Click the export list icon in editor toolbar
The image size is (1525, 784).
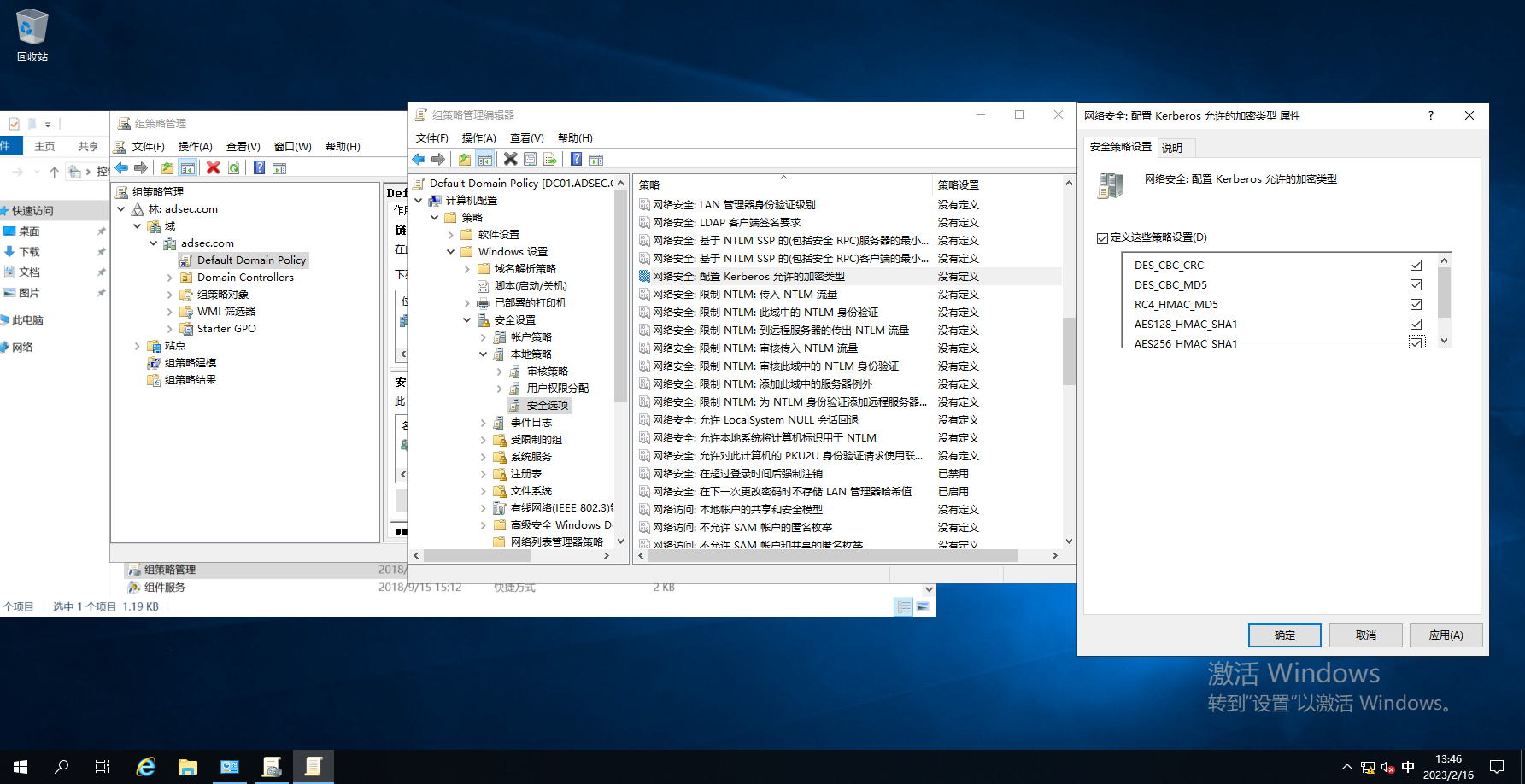[549, 160]
